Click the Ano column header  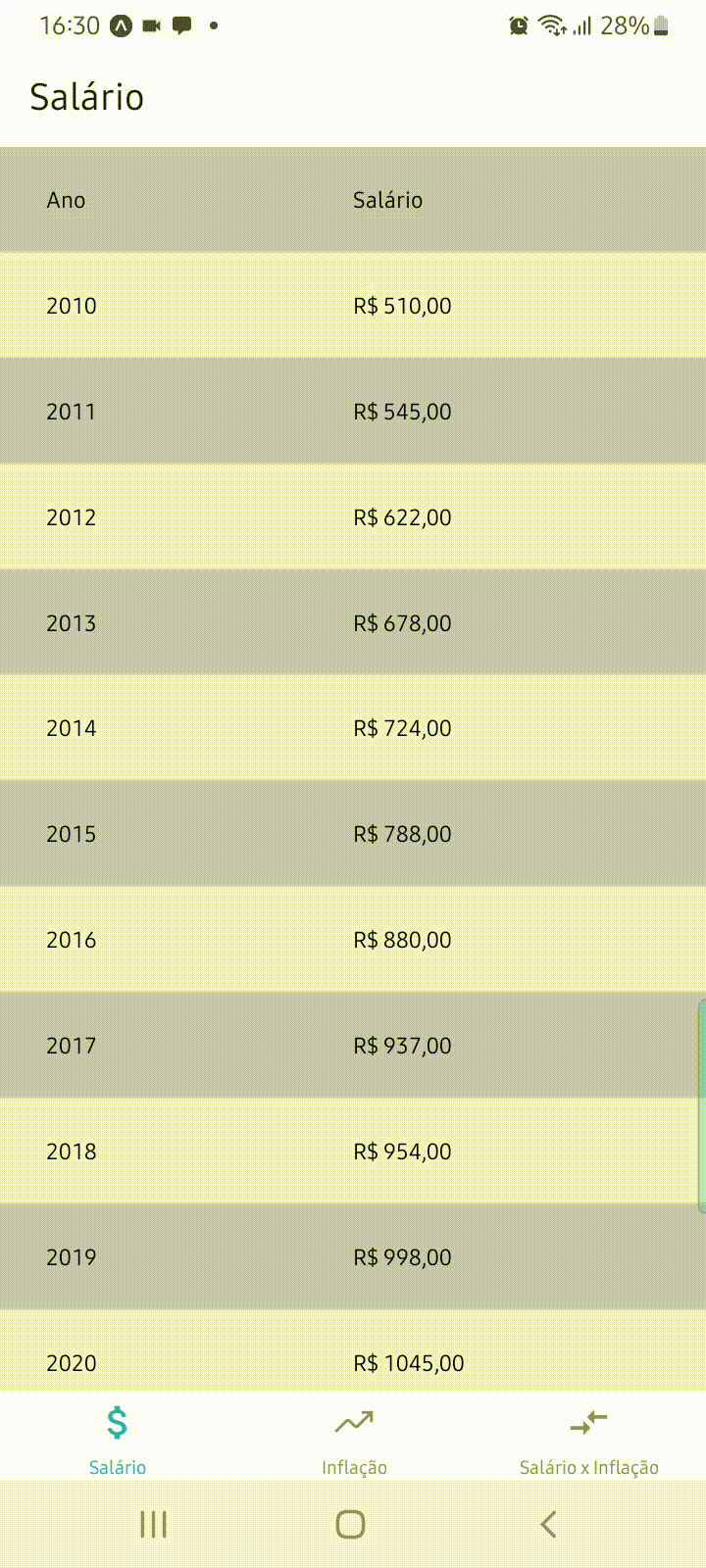[66, 200]
